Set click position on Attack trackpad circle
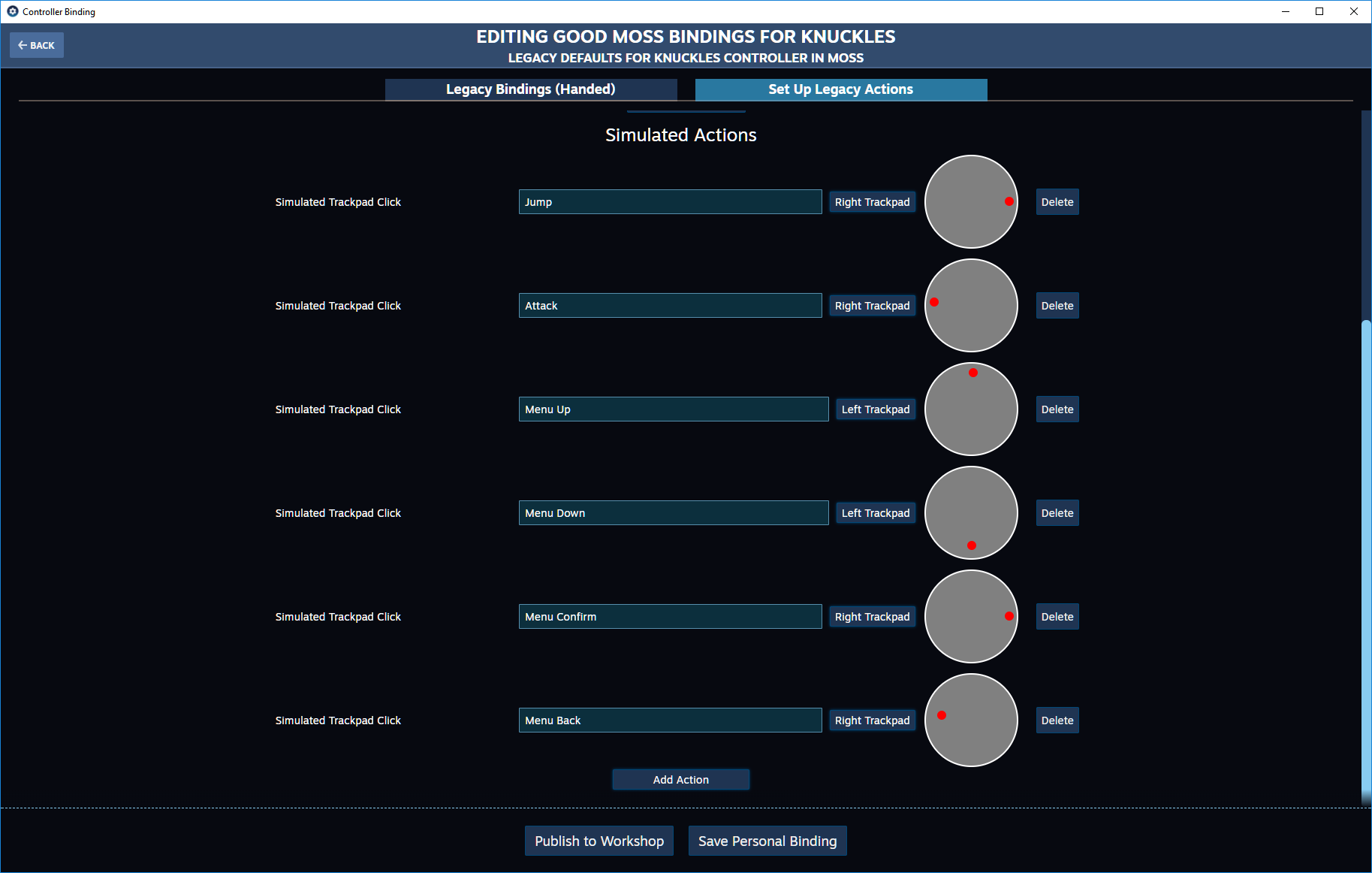 pyautogui.click(x=971, y=305)
